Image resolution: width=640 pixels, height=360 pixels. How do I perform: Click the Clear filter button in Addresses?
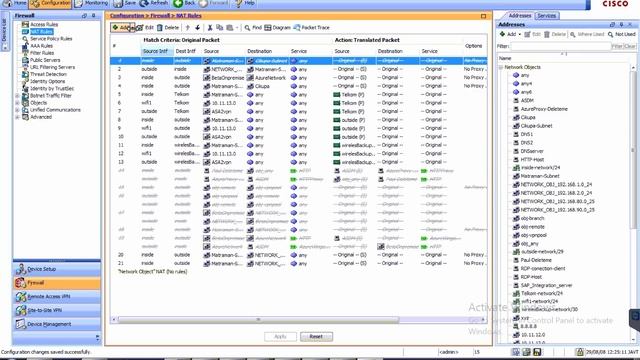630,46
